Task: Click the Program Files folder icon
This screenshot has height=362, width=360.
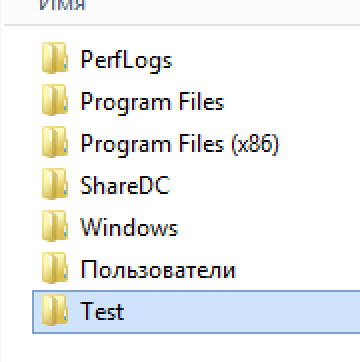Action: click(x=55, y=100)
